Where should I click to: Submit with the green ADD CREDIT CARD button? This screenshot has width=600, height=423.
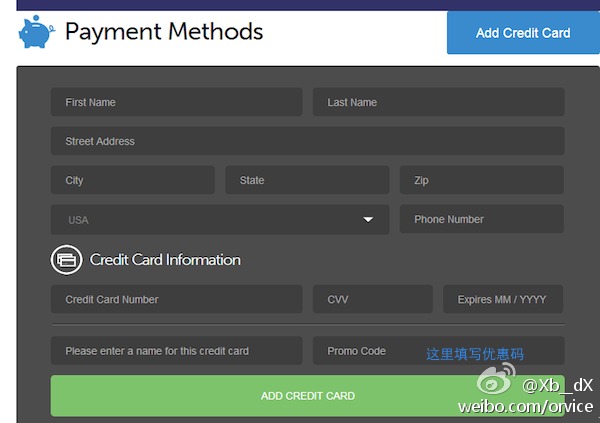click(307, 396)
